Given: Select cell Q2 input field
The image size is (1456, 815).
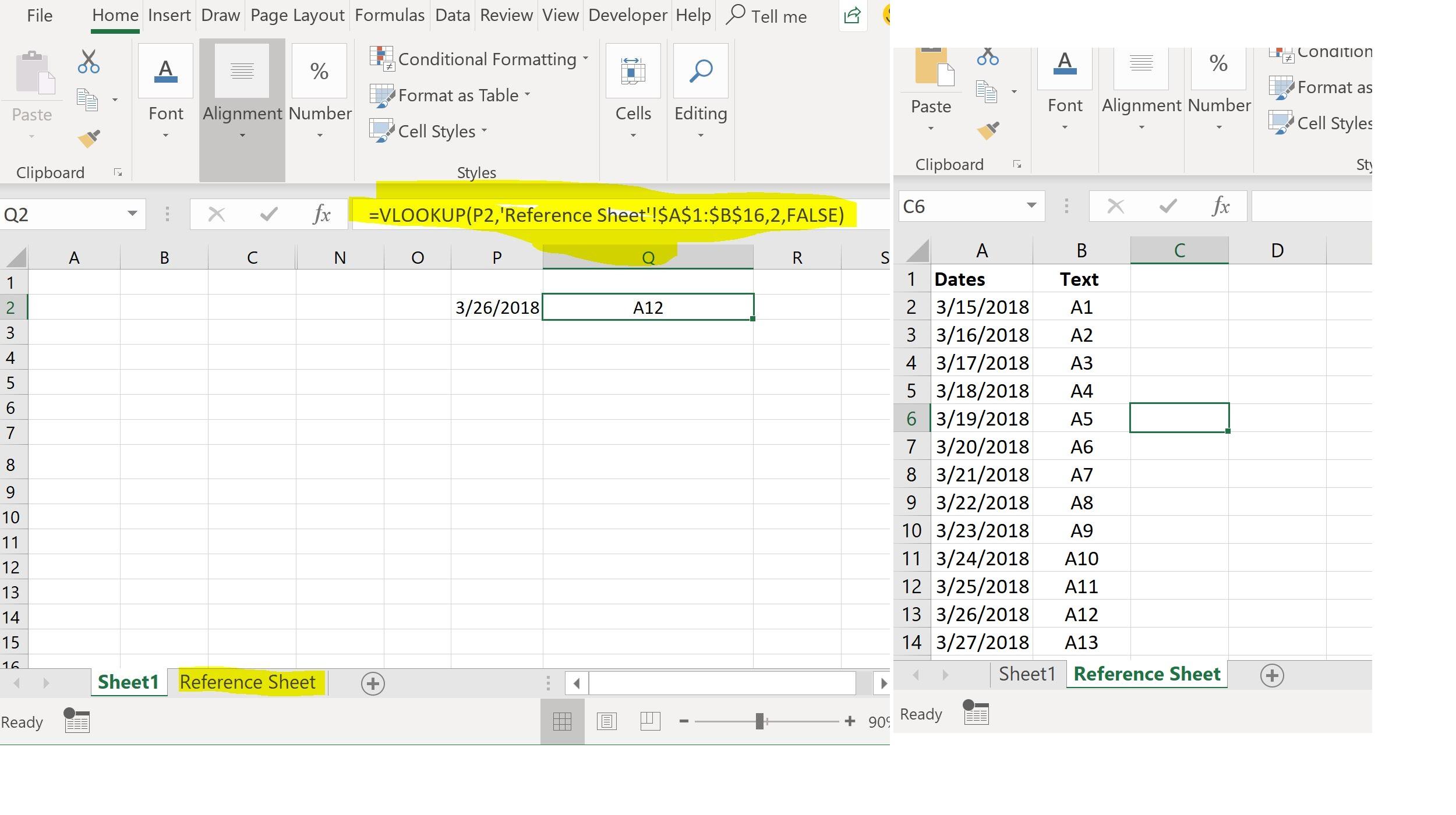Looking at the screenshot, I should 648,307.
